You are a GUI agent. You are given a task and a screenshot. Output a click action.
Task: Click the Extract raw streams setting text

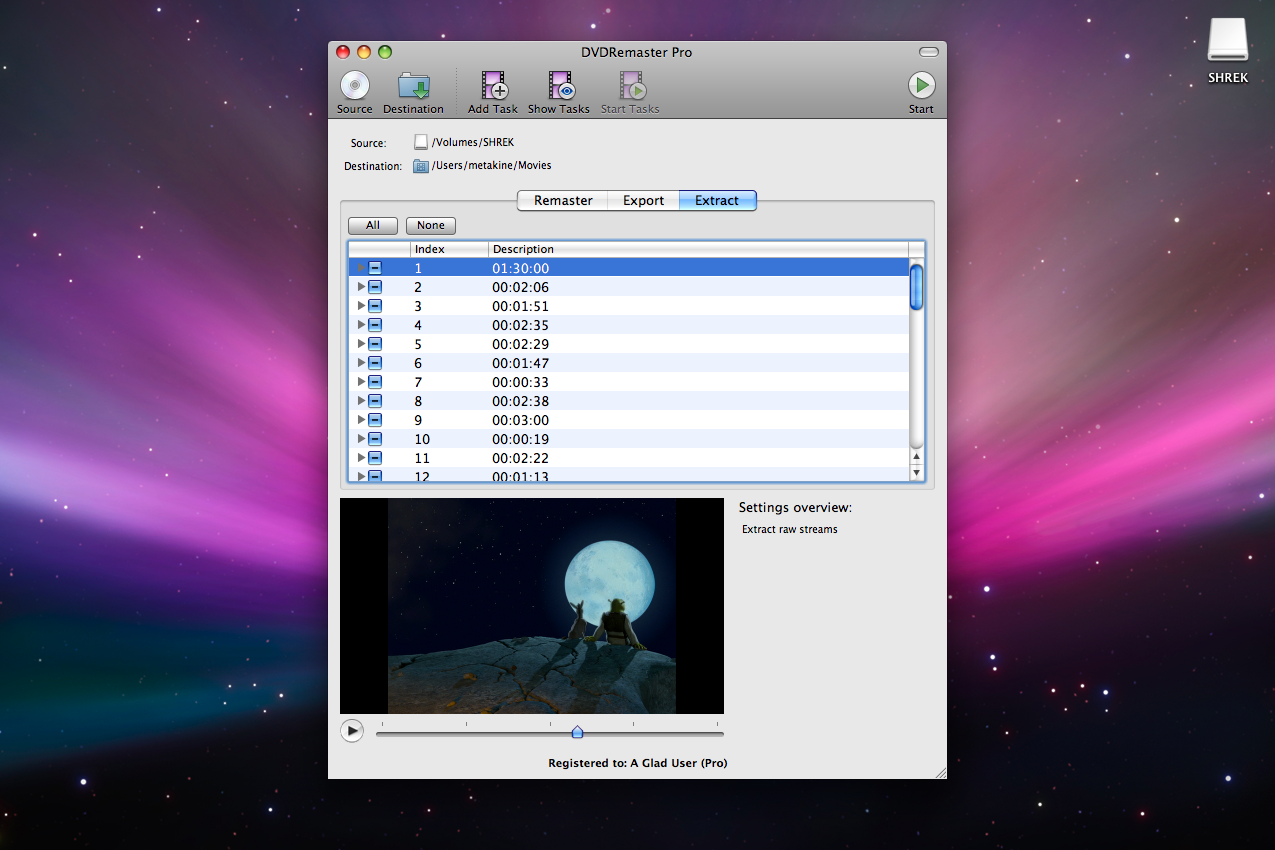tap(790, 529)
